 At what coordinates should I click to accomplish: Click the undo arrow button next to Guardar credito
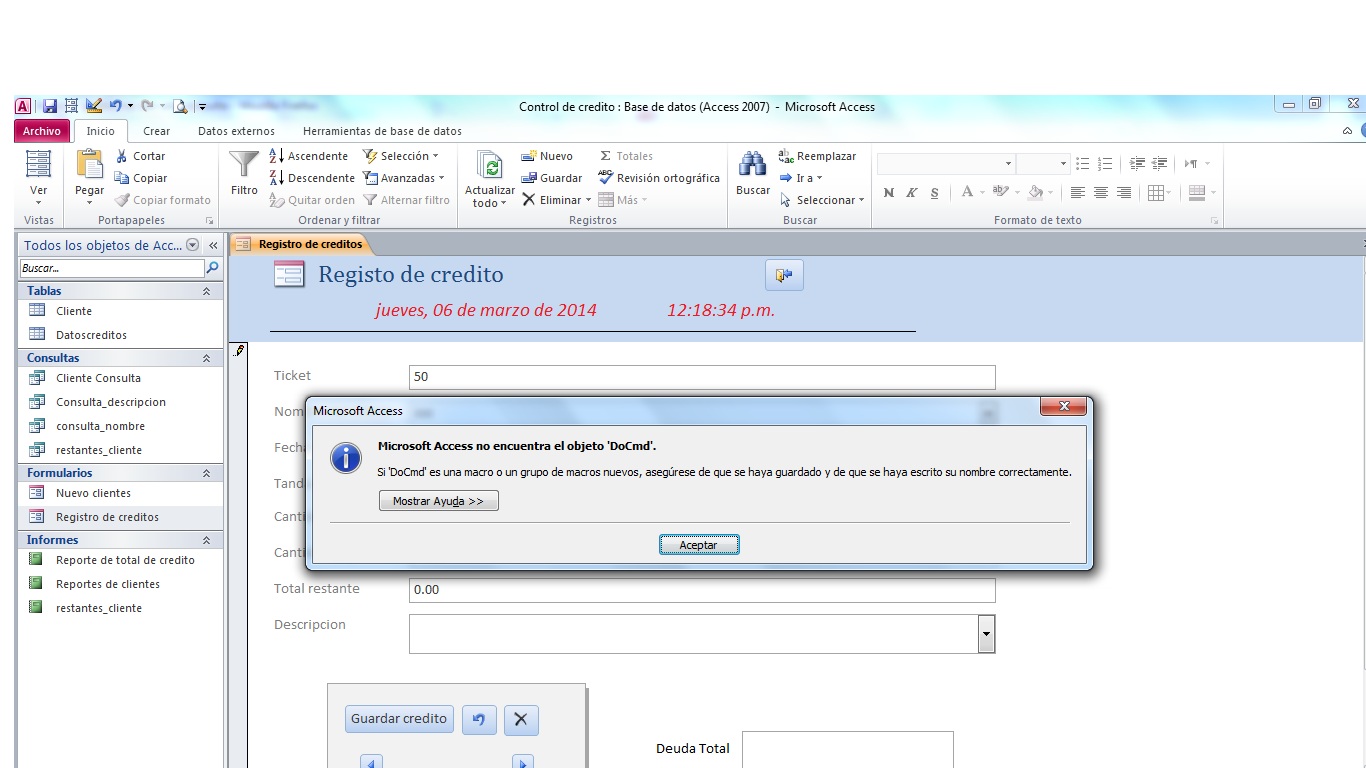click(479, 719)
